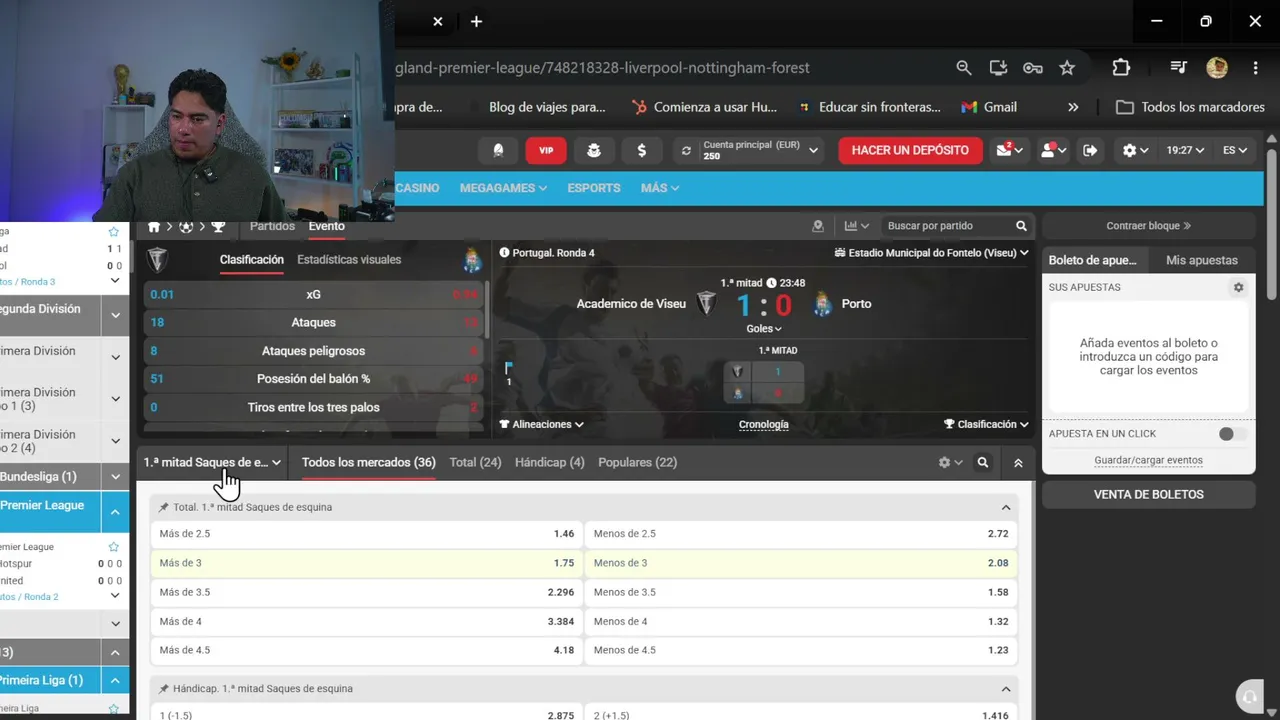Open the MEGAGAMES menu

503,188
